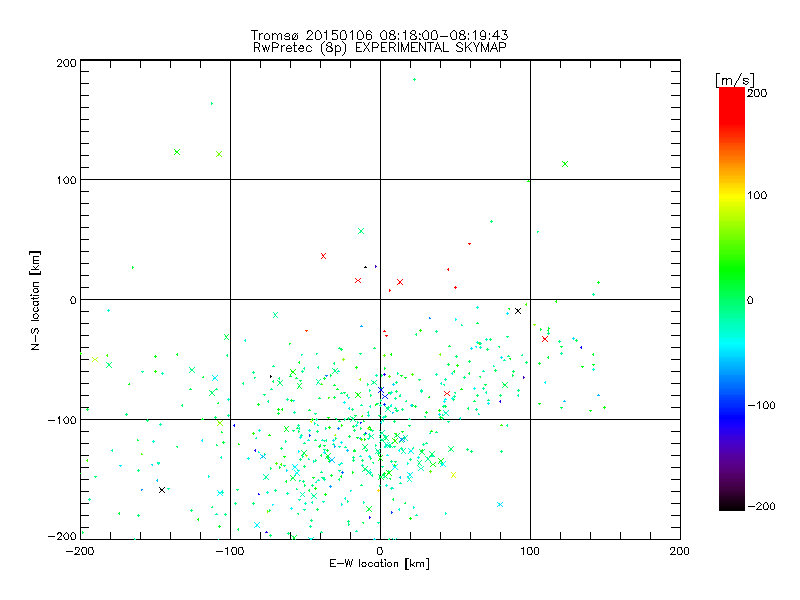Viewport: 800px width, 600px height.
Task: Click the E-W axis "200" tick label
Action: pyautogui.click(x=680, y=551)
